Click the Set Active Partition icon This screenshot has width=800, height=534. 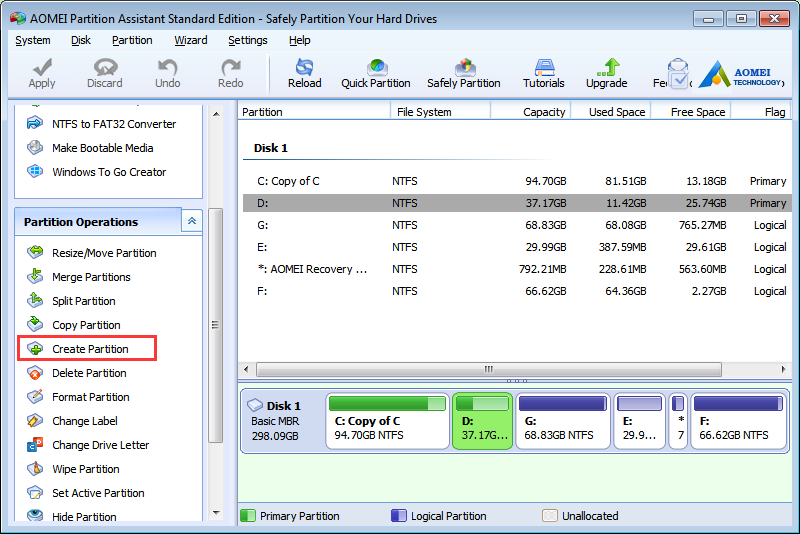35,493
